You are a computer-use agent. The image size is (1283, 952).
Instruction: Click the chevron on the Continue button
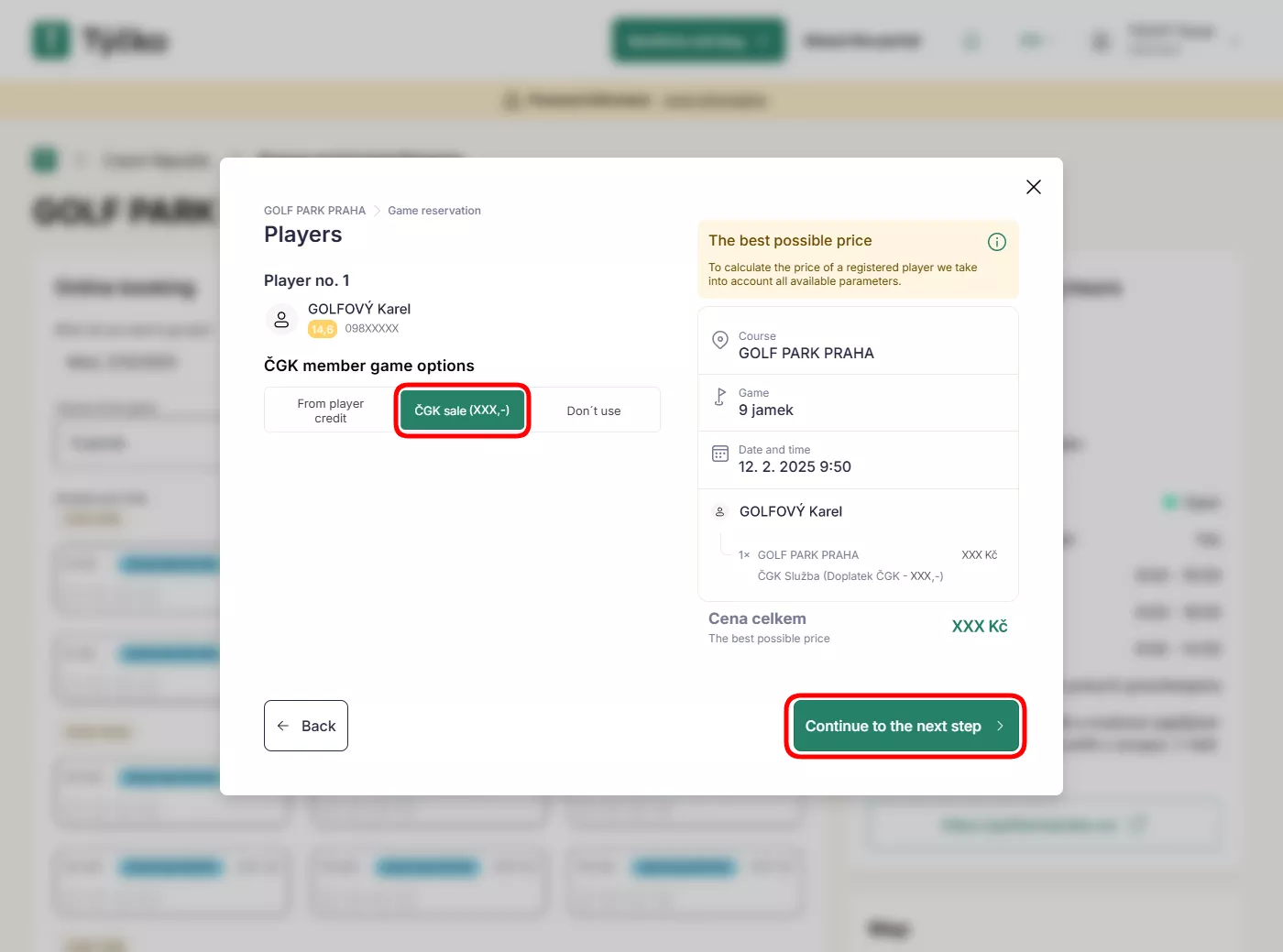[x=1000, y=726]
